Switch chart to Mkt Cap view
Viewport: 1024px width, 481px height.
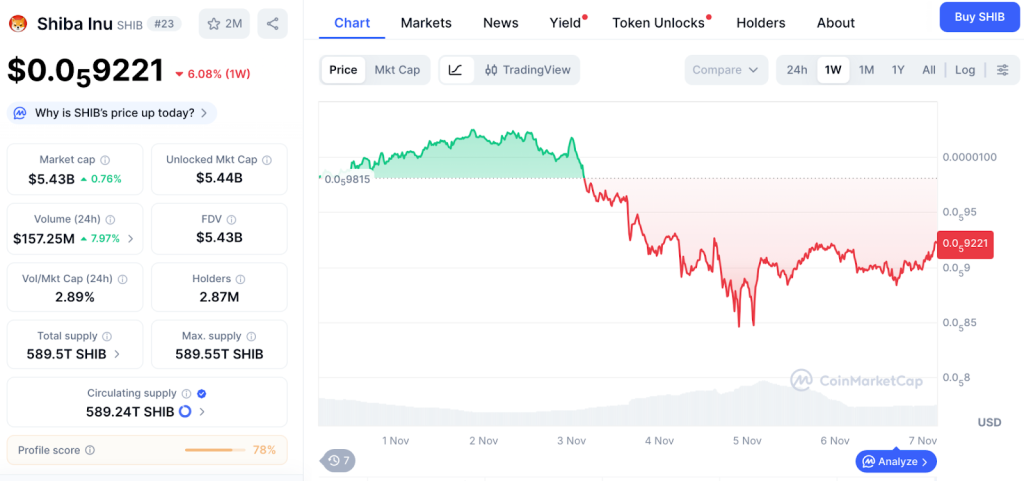(397, 70)
